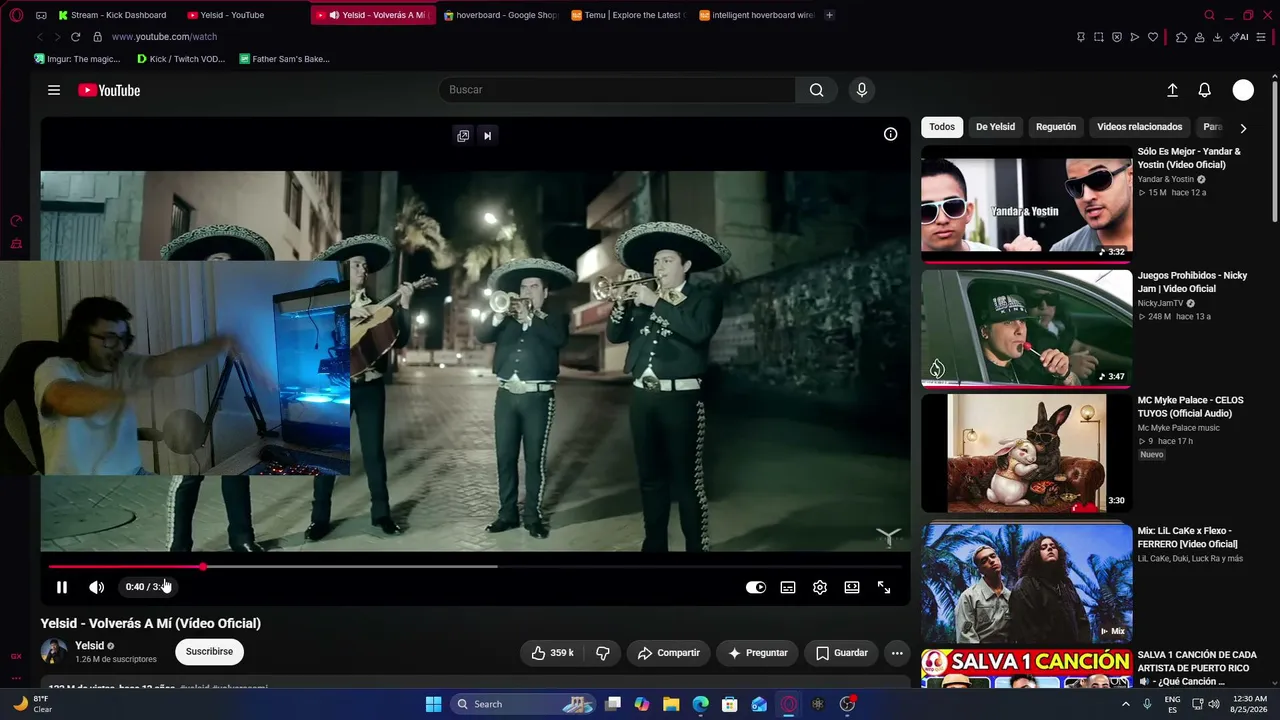Click the Windows taskbar Search box
1280x720 pixels.
[523, 704]
